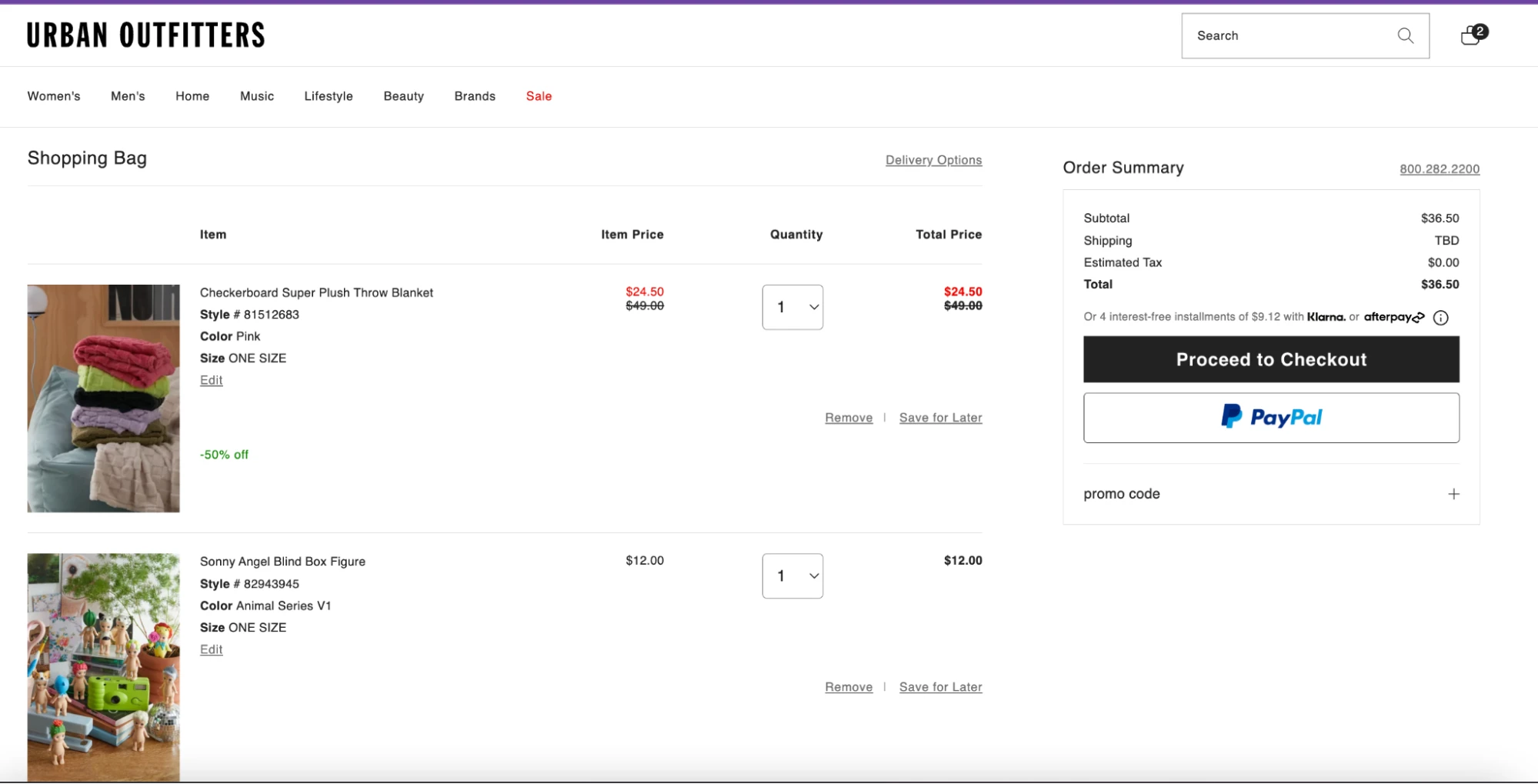
Task: Click Proceed to Checkout
Action: pos(1270,359)
